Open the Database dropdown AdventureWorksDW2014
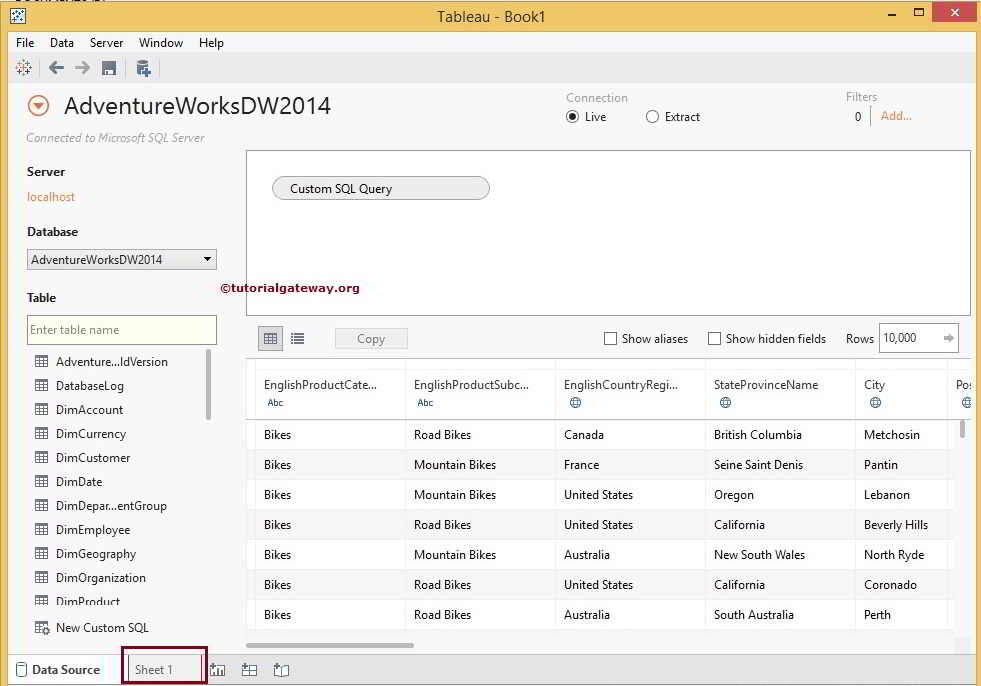The width and height of the screenshot is (981, 686). pos(122,260)
